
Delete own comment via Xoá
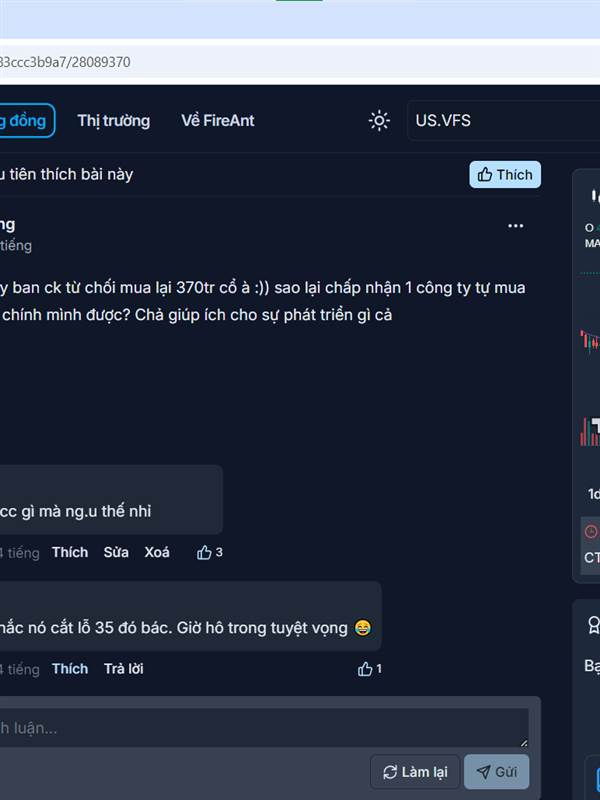coord(157,553)
